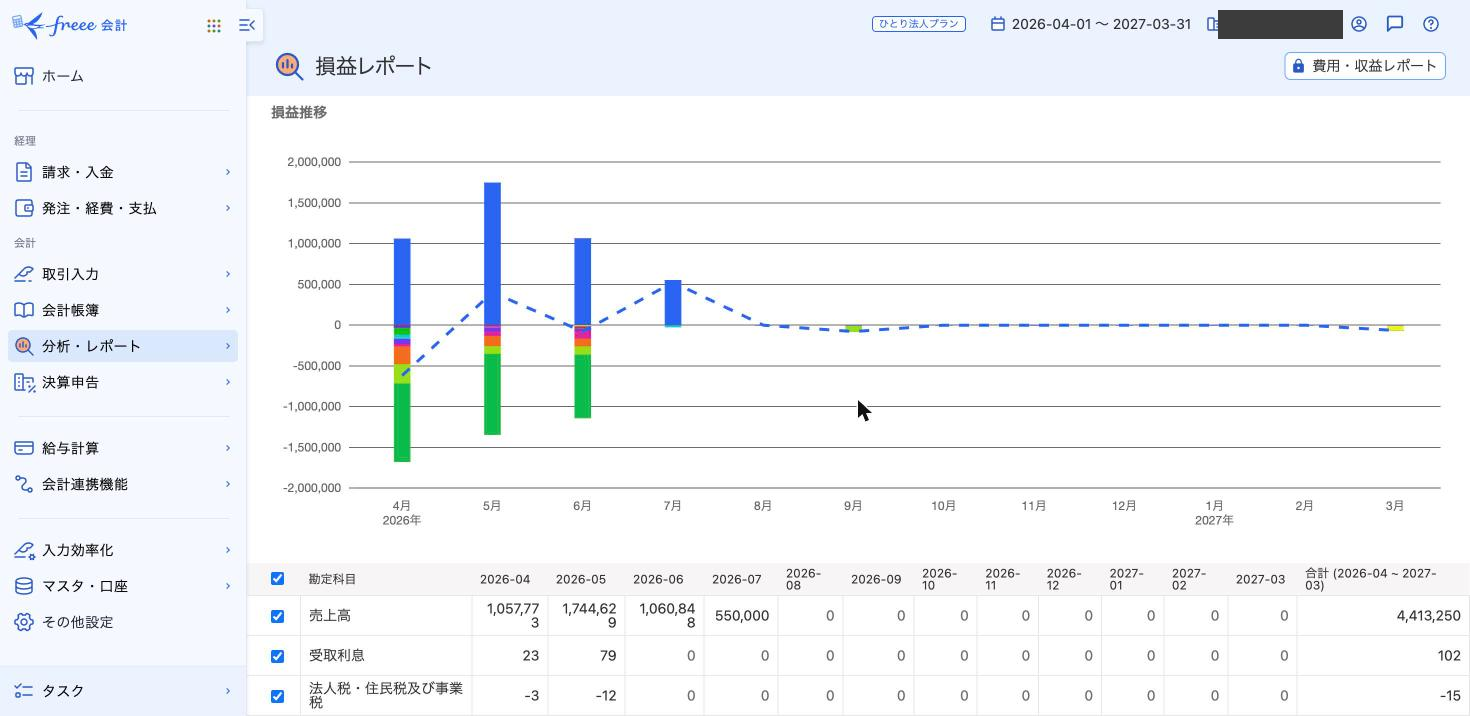Open the 請求・入金 menu item

tap(123, 172)
